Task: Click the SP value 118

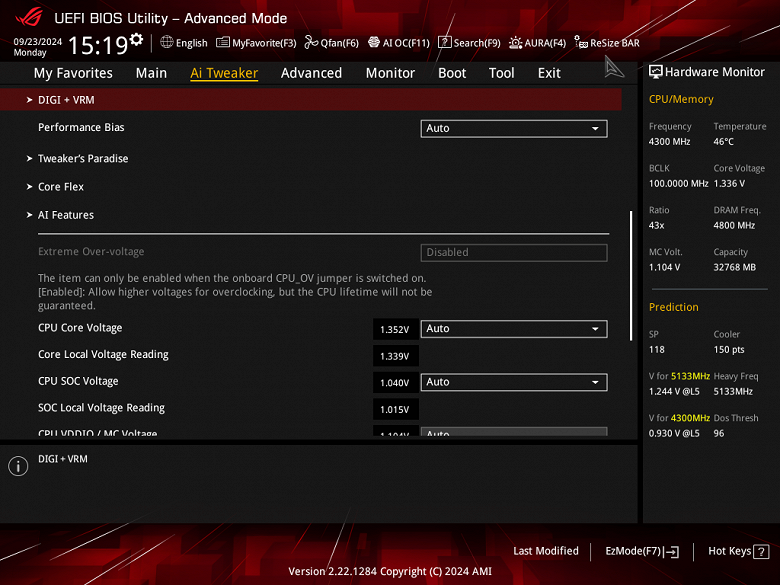Action: coord(657,350)
